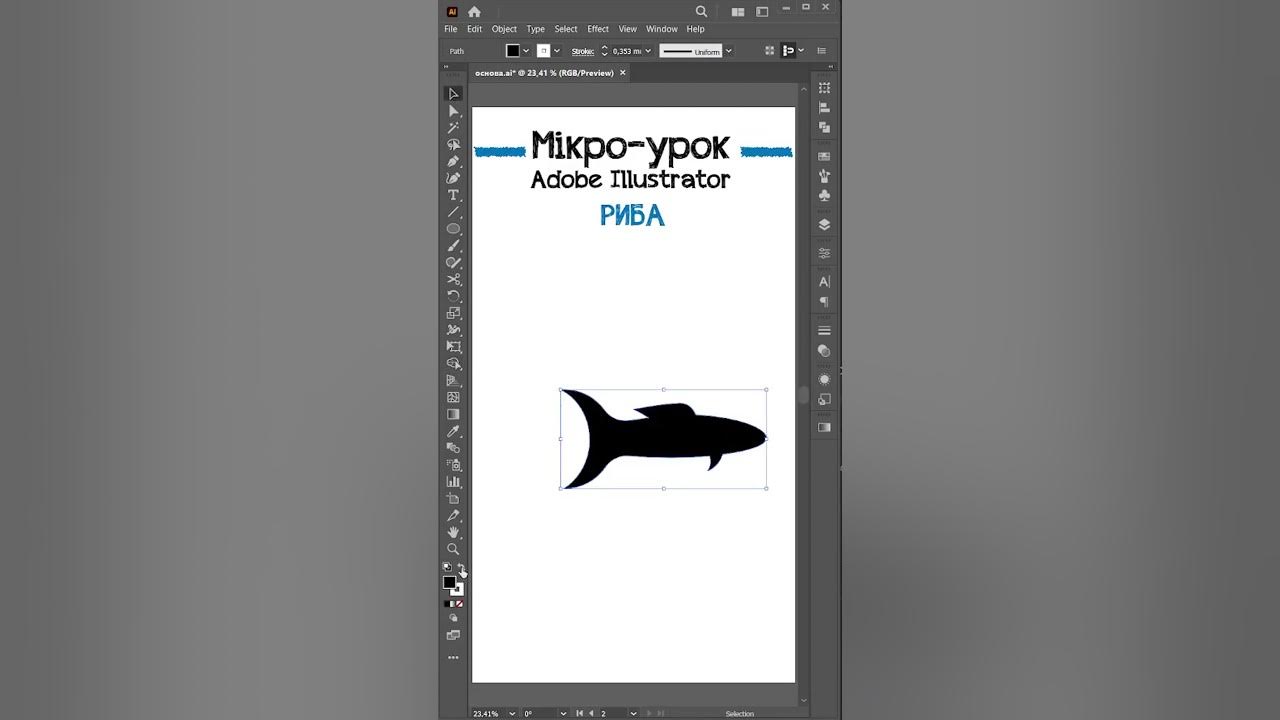The width and height of the screenshot is (1280, 720).
Task: Click the Stroke swatch in toolbar
Action: (x=458, y=590)
